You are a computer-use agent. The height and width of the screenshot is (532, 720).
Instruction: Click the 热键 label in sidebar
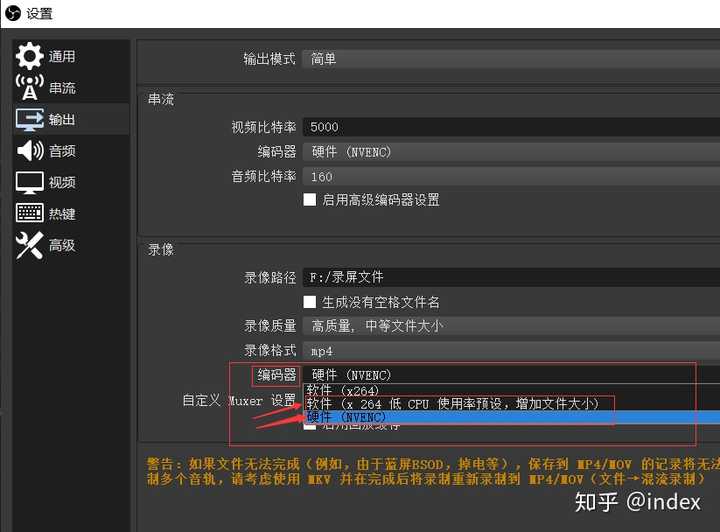pyautogui.click(x=62, y=214)
